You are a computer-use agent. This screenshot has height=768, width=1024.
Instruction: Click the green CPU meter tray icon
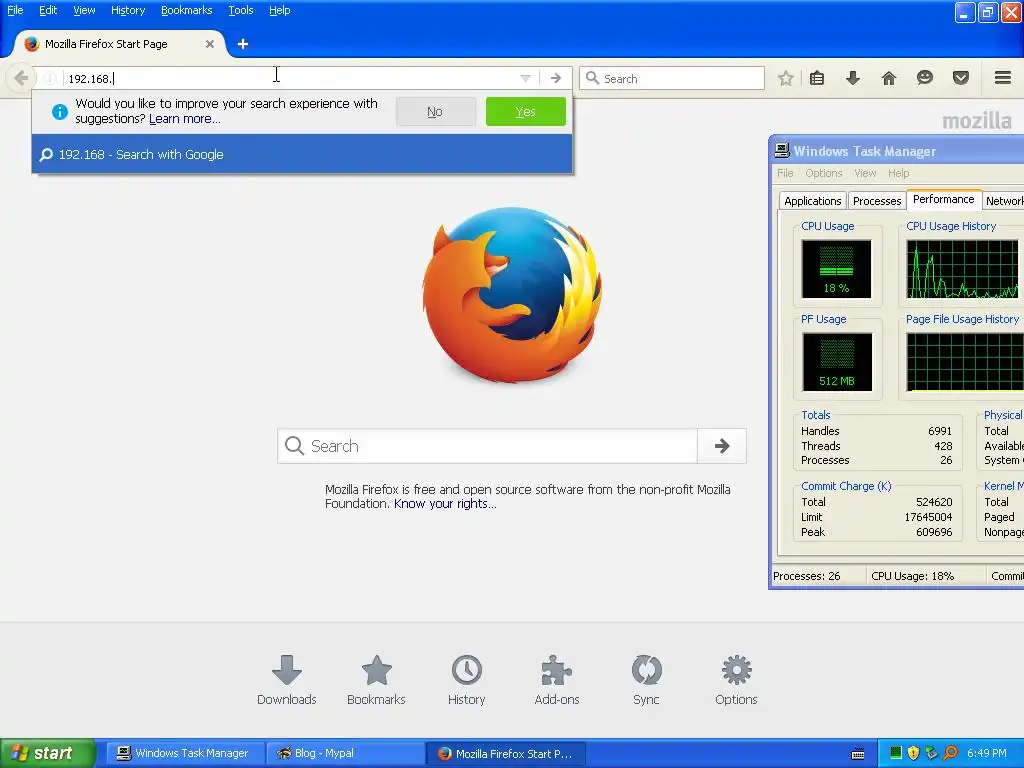[896, 753]
